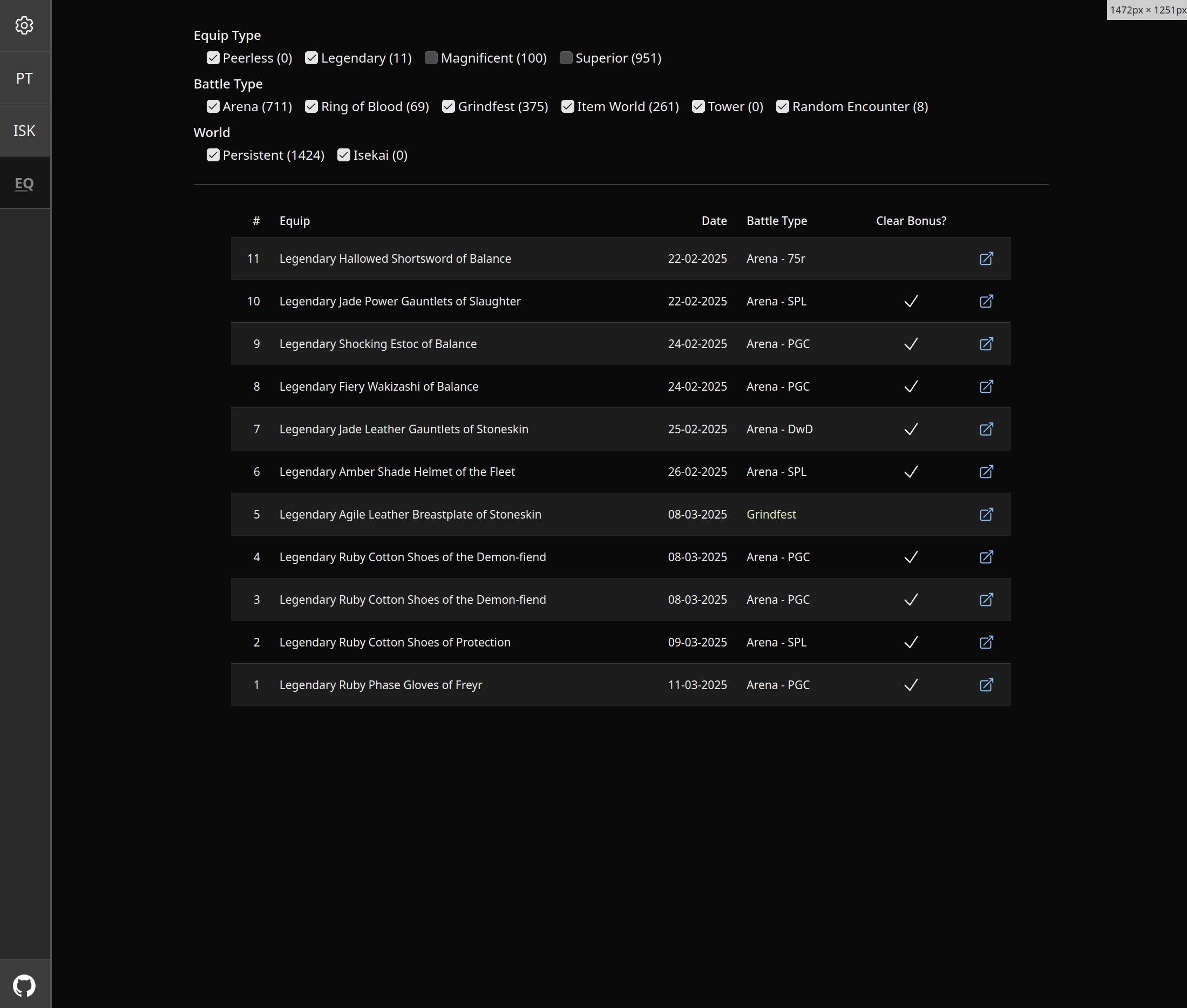The image size is (1187, 1008).
Task: Switch to the PT sidebar tab
Action: [x=24, y=78]
